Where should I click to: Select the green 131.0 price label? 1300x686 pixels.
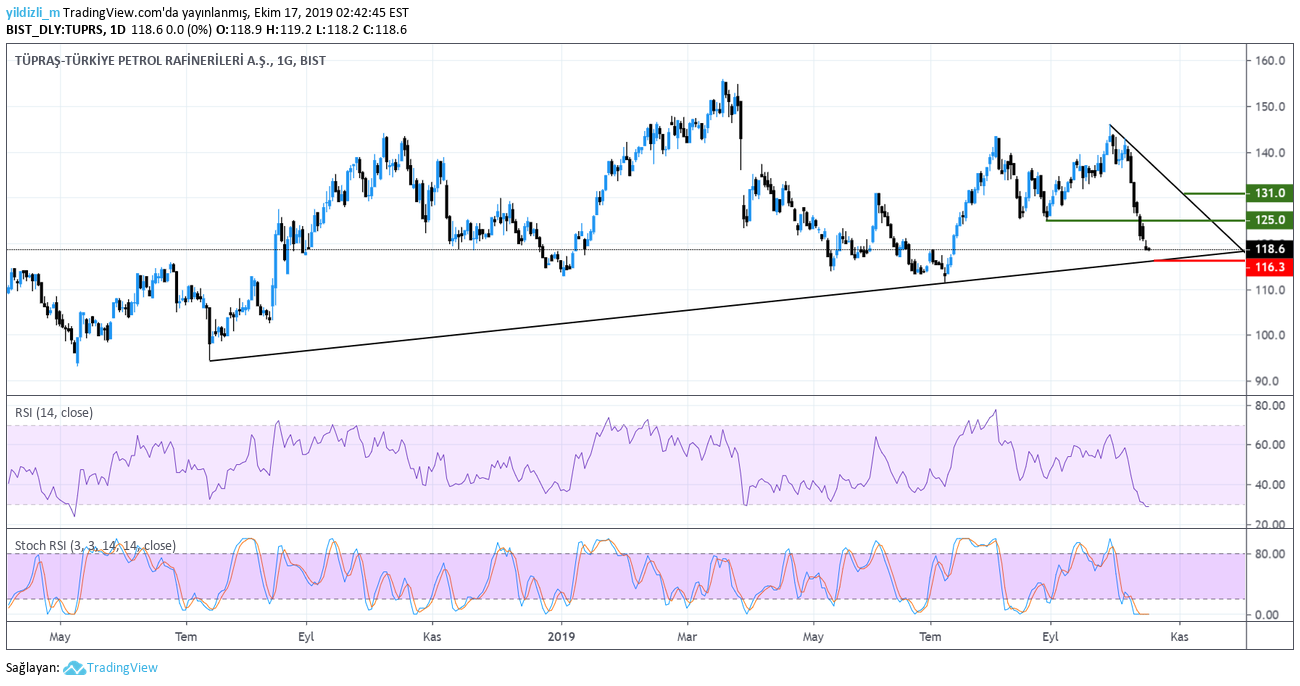pos(1268,193)
